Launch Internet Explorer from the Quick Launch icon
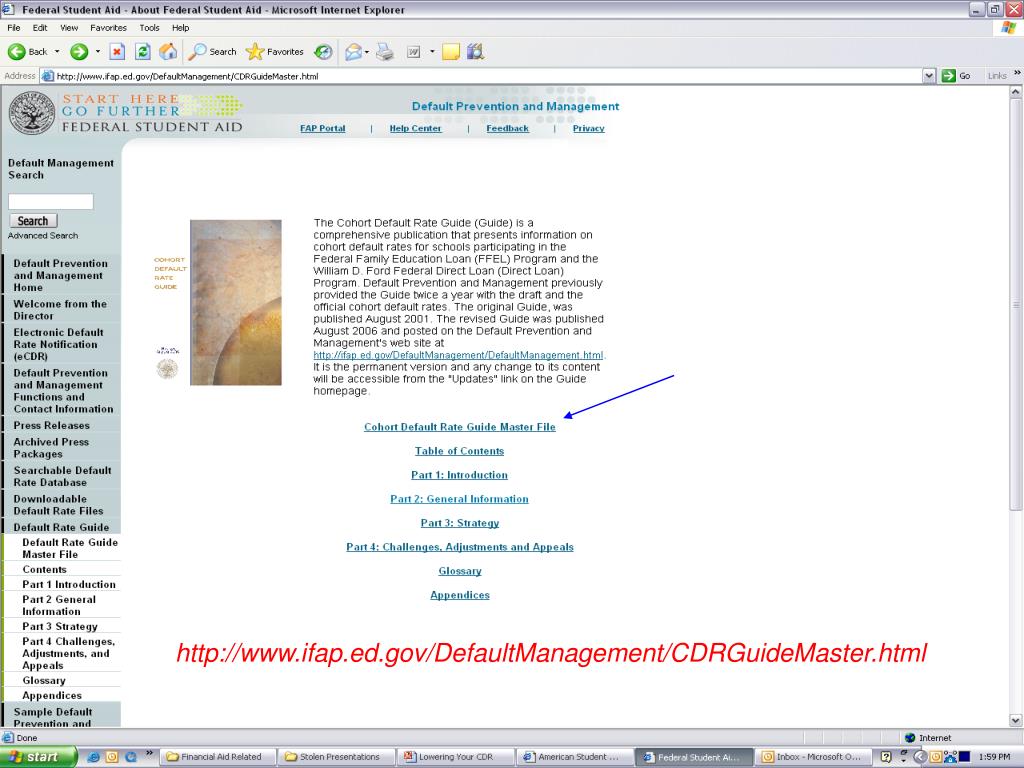1024x768 pixels. (x=93, y=757)
